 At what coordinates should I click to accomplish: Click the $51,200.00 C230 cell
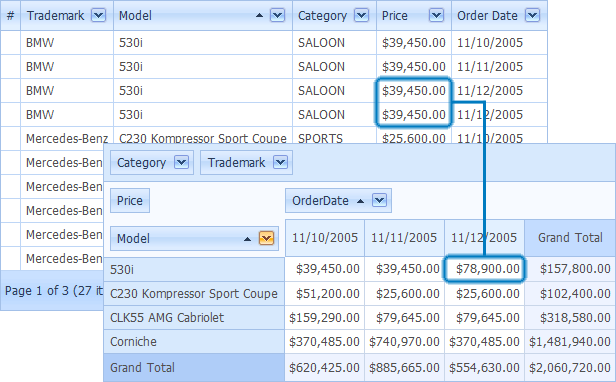[x=325, y=294]
